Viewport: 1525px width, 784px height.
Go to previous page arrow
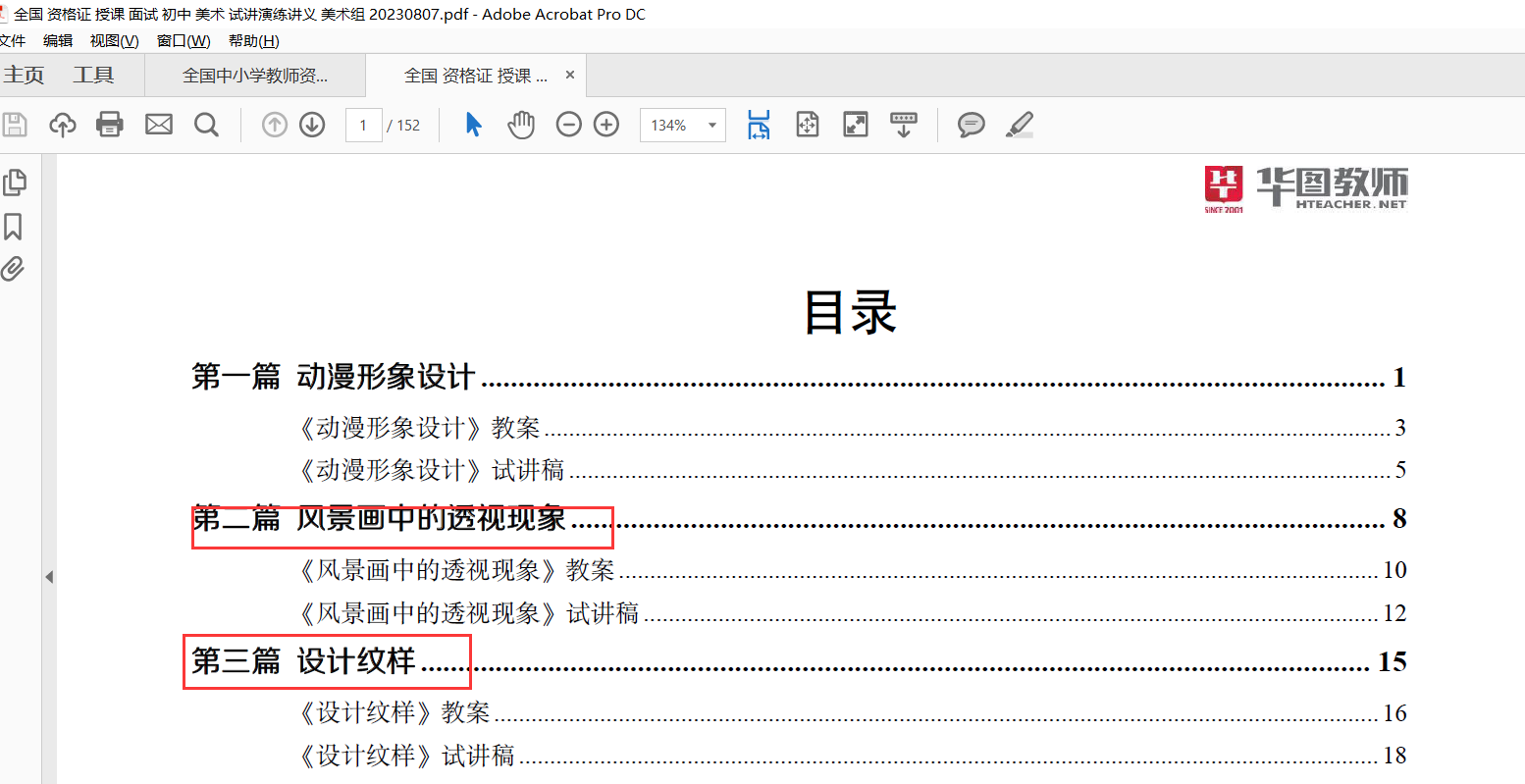point(275,125)
